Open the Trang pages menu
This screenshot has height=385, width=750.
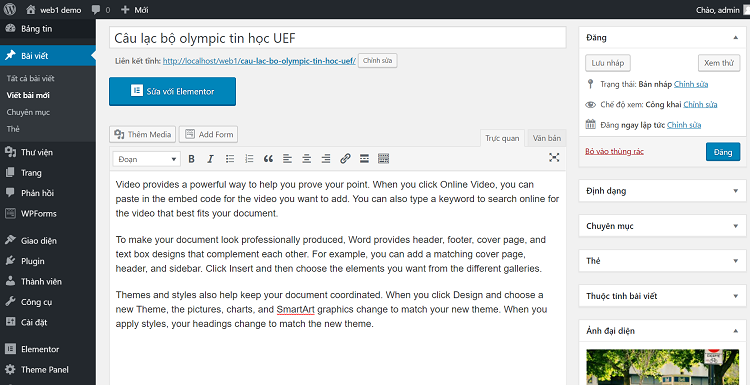48,173
